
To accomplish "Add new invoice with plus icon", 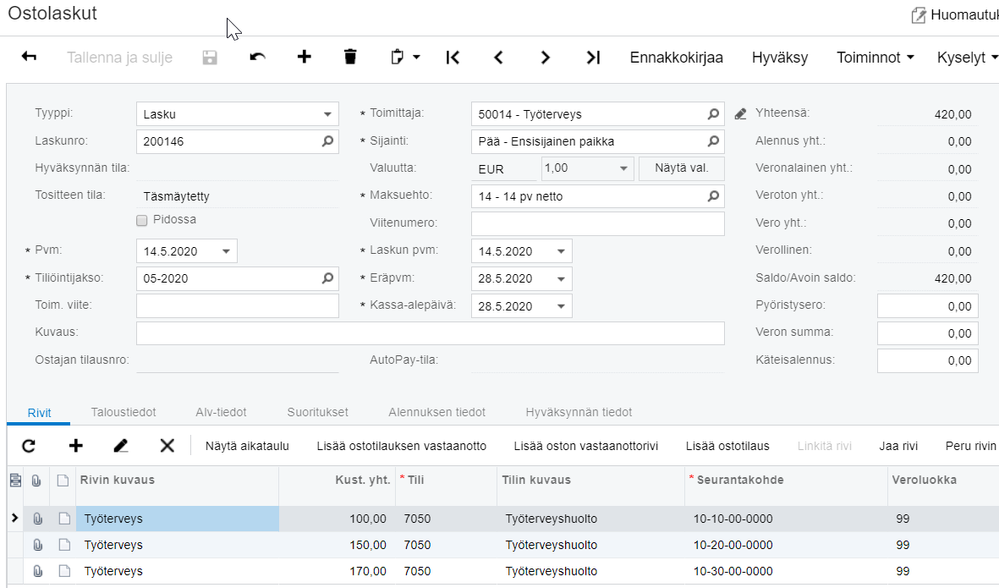I will tap(304, 58).
